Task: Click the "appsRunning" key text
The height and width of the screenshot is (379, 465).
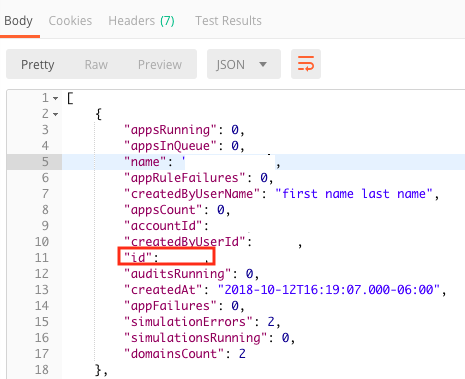Action: pyautogui.click(x=170, y=130)
